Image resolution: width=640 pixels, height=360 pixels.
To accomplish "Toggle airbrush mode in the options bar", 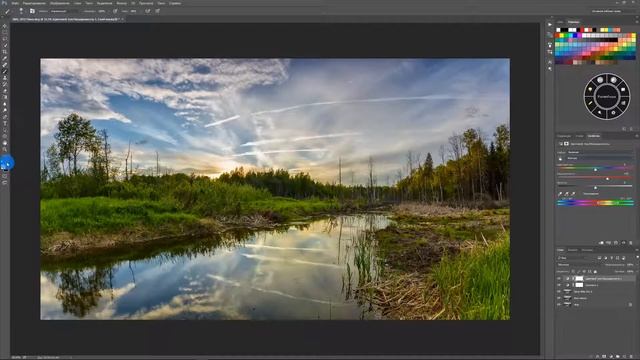I will 147,11.
